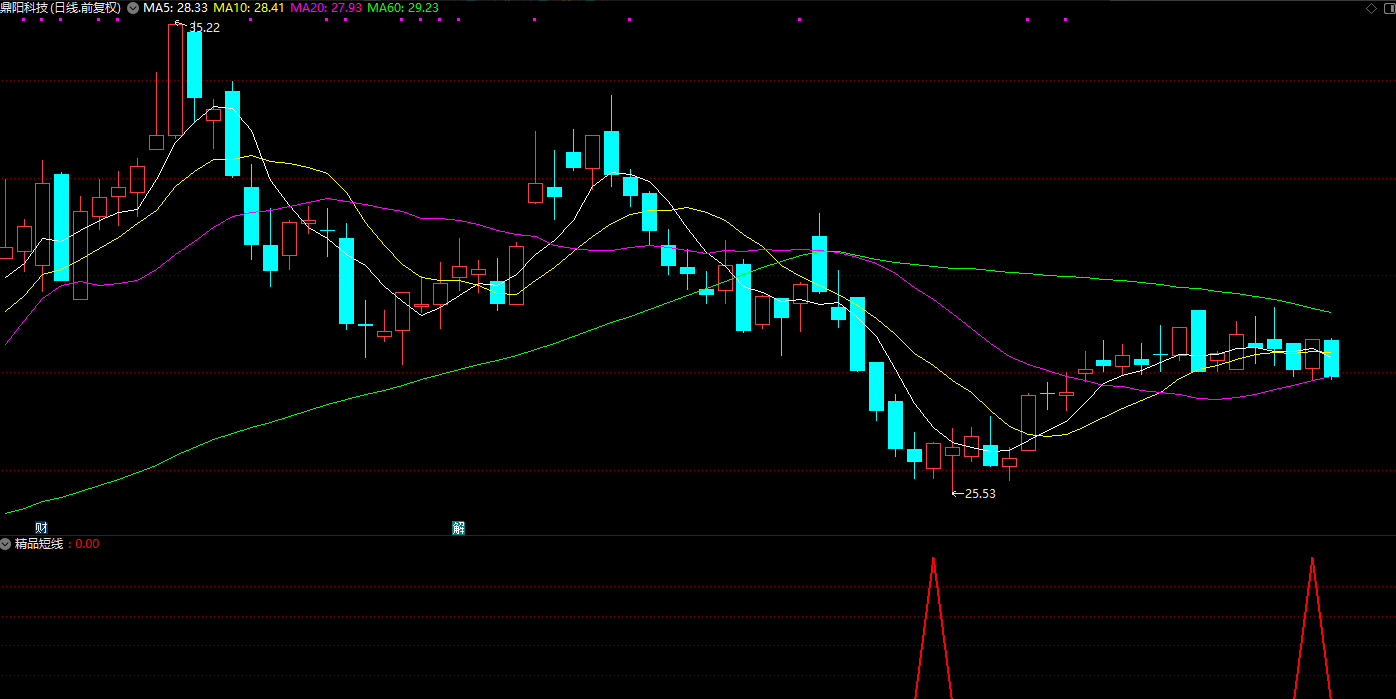Click the red hollow candle at 25.53 low

(x=952, y=451)
